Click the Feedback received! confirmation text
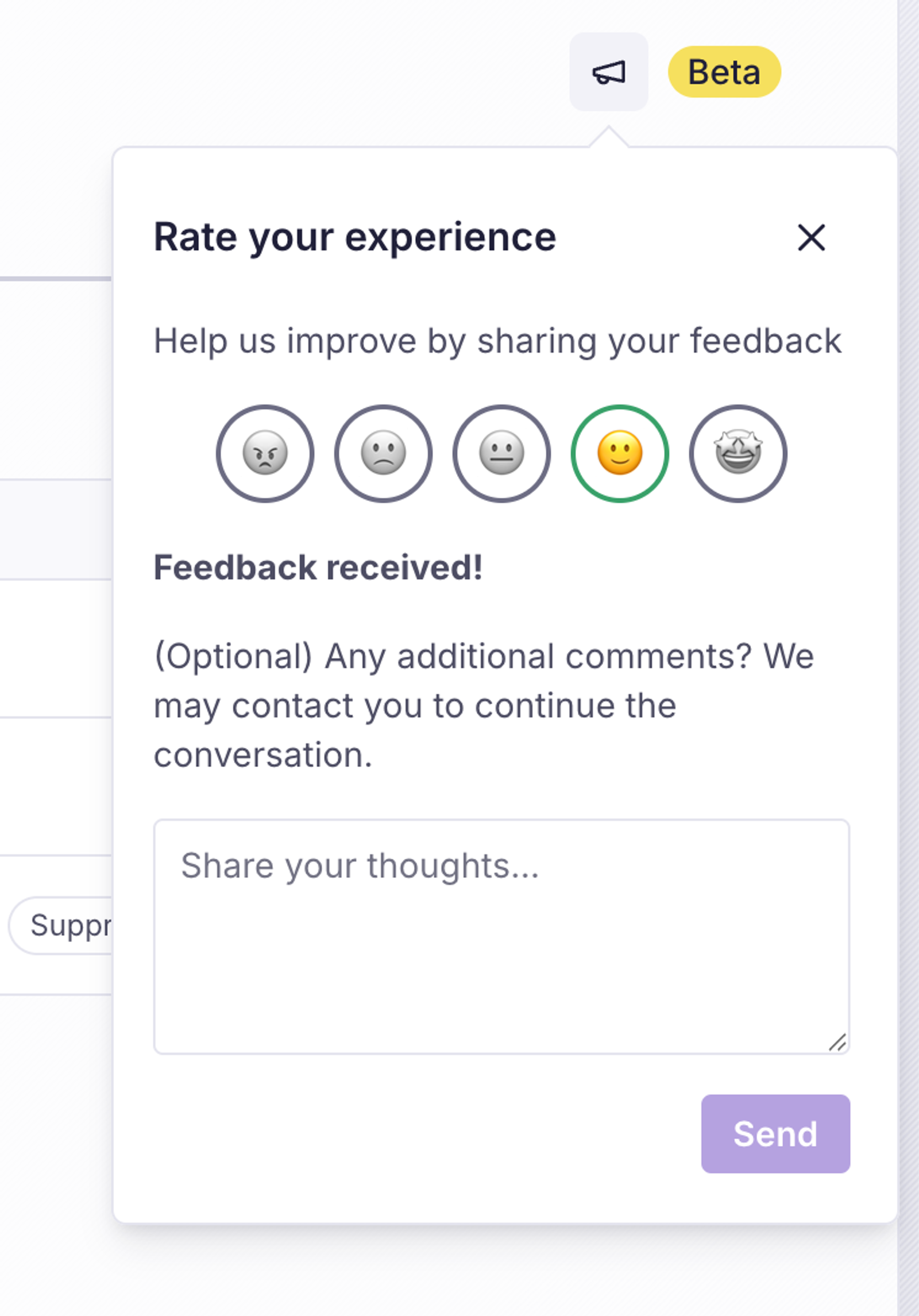 point(318,568)
